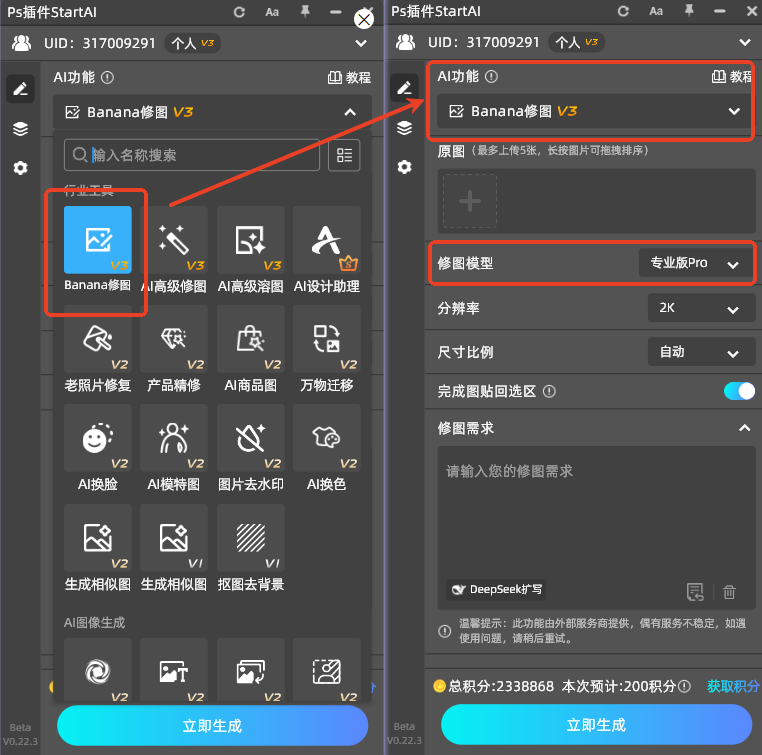This screenshot has height=755, width=762.
Task: Click plus box to upload 原图
Action: pos(469,201)
